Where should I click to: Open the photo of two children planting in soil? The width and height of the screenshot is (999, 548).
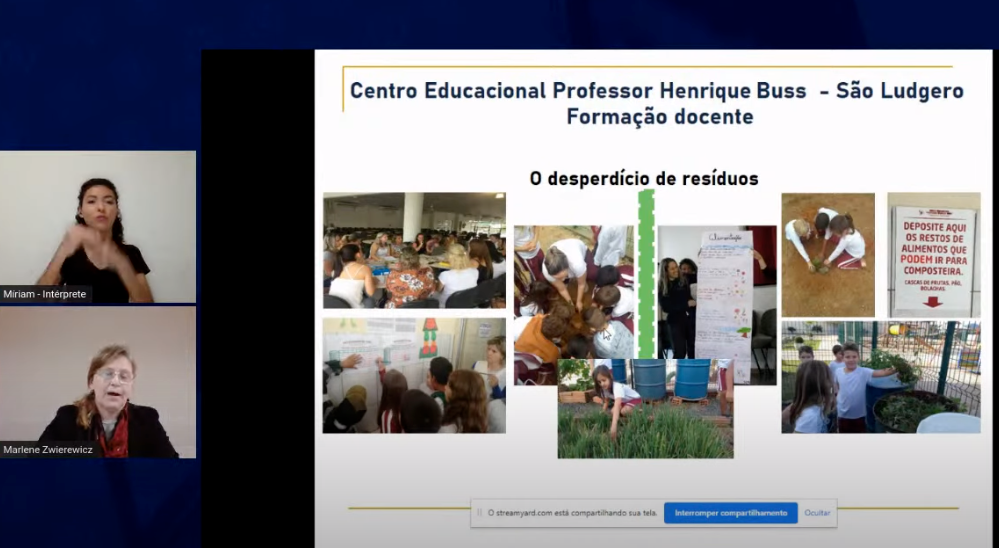(828, 255)
